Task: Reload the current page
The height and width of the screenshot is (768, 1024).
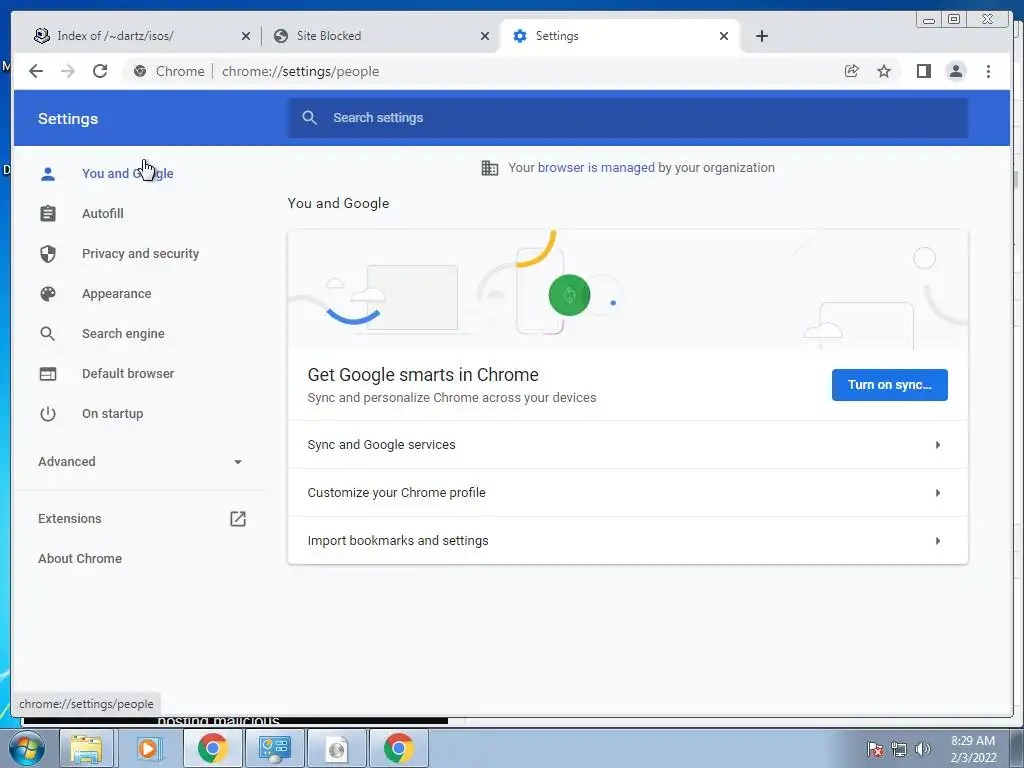Action: pos(100,71)
